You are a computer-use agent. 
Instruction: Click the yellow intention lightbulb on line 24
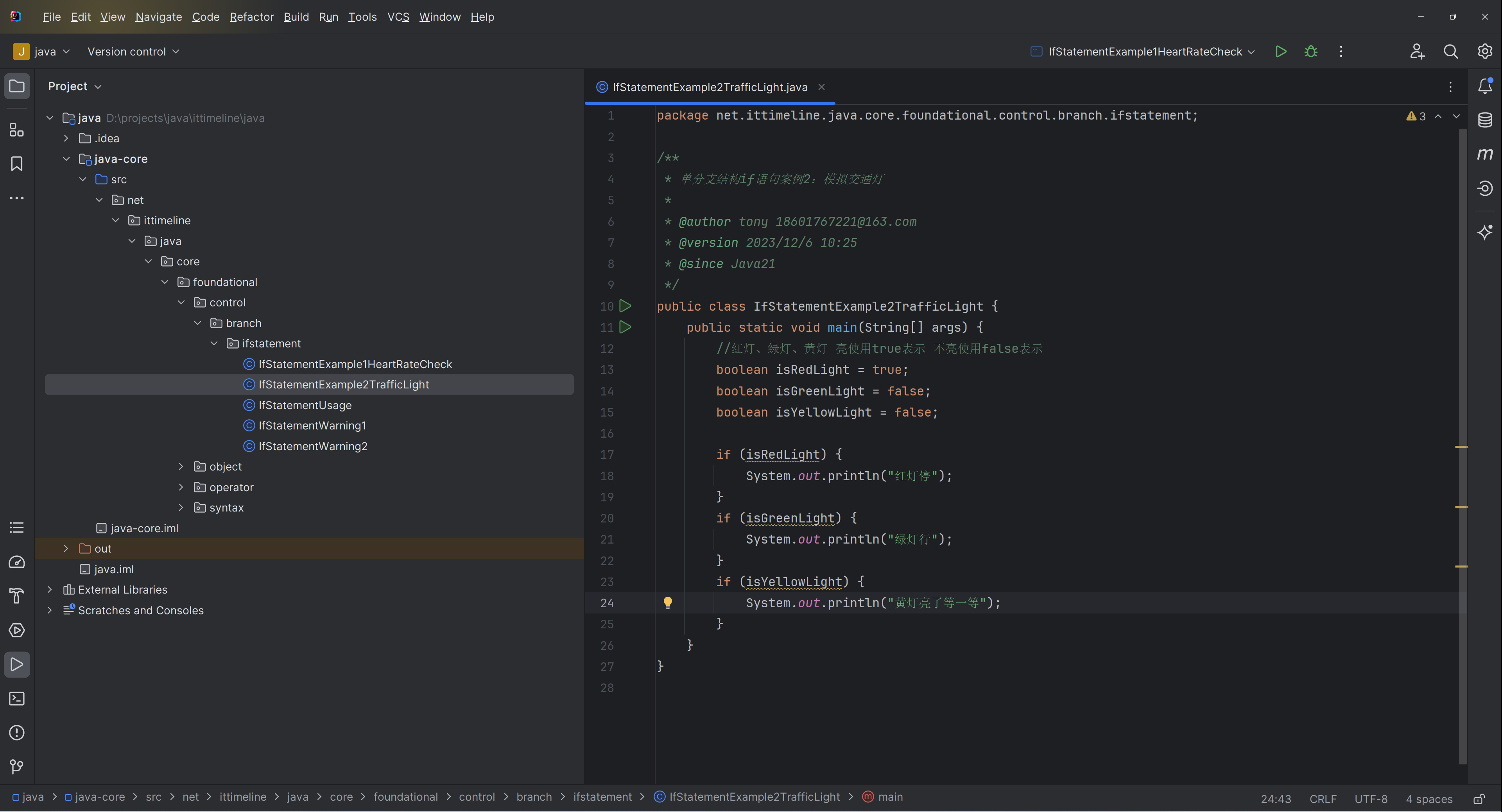[x=668, y=603]
